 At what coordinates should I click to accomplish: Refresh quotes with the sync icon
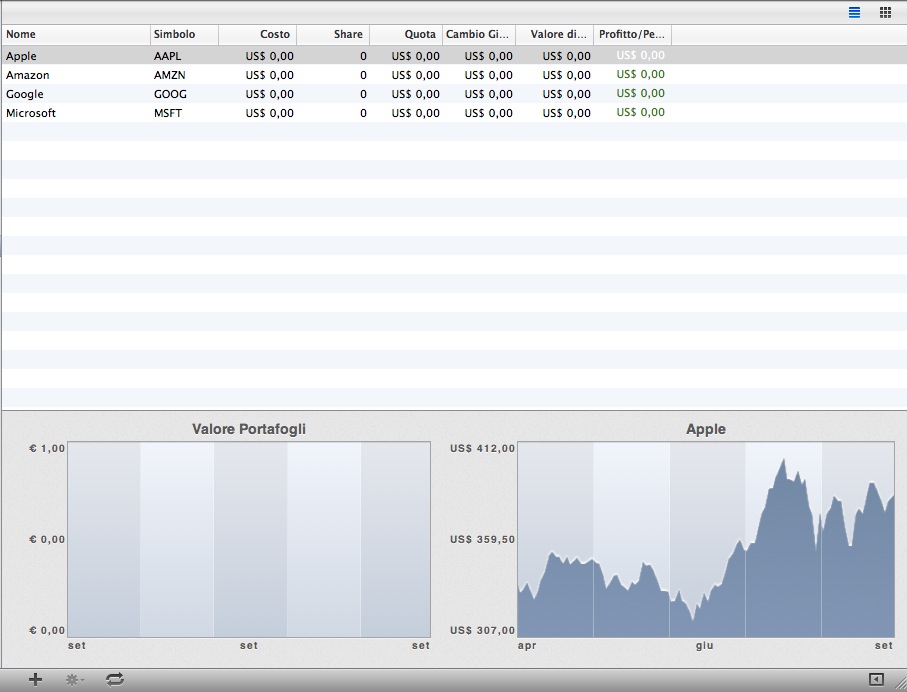[x=115, y=679]
